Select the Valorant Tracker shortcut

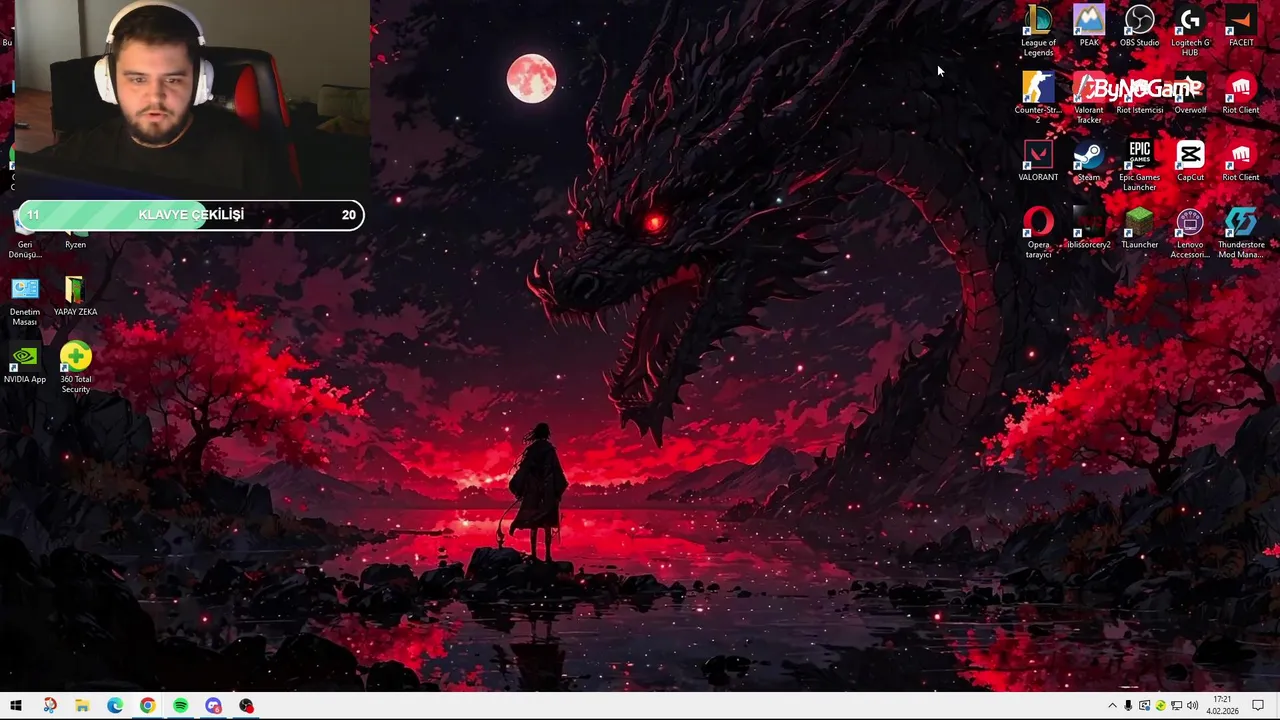pyautogui.click(x=1089, y=97)
